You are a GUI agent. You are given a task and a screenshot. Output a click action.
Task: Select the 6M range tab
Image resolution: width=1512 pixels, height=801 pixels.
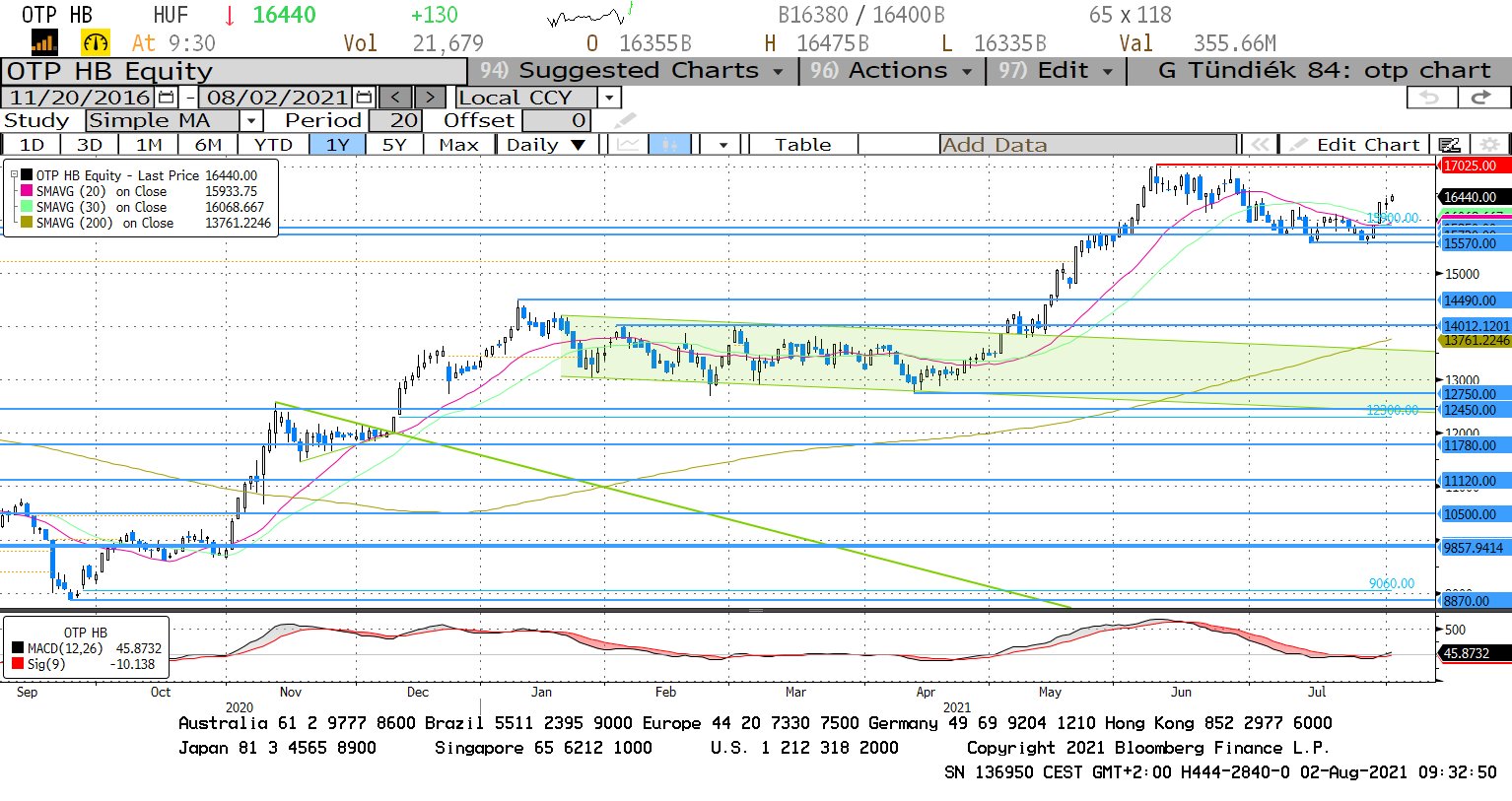coord(208,144)
